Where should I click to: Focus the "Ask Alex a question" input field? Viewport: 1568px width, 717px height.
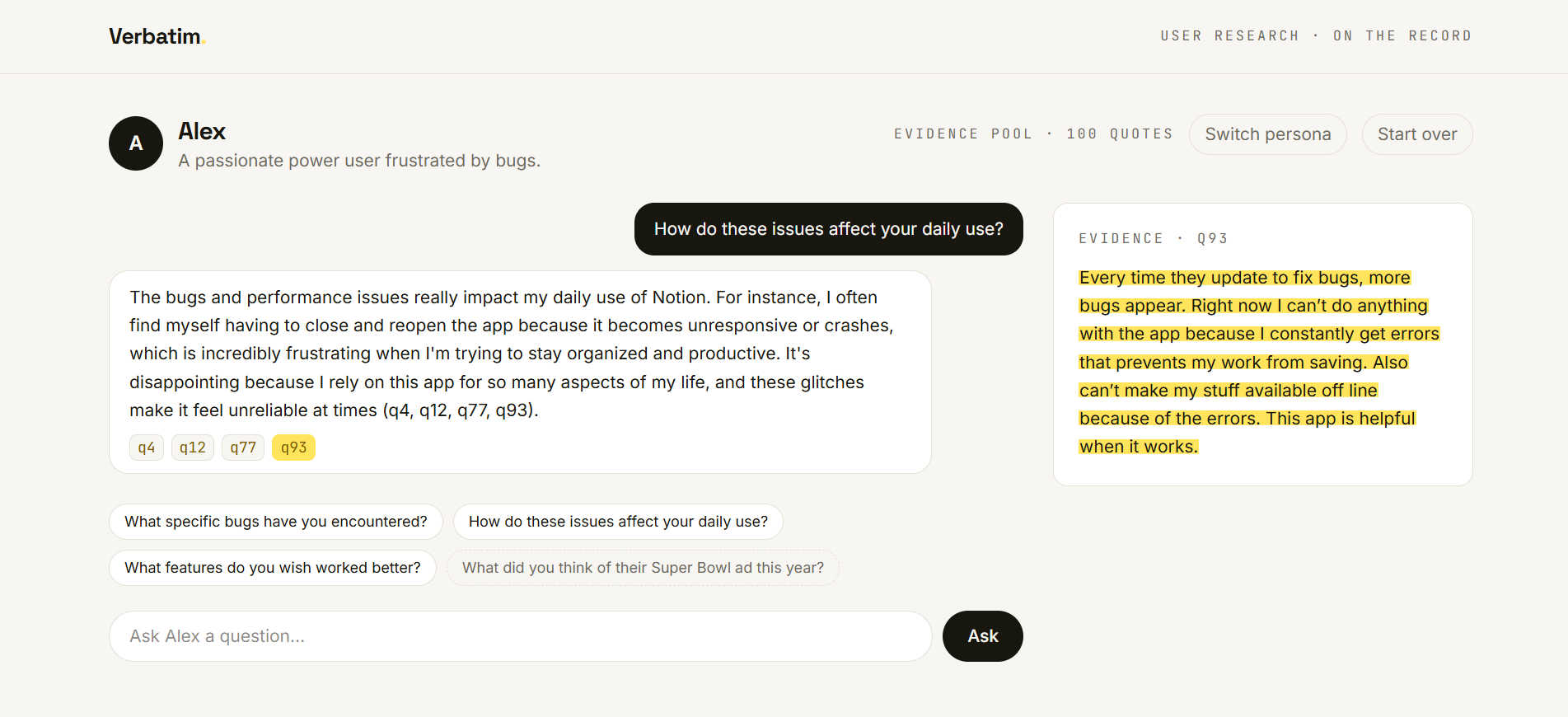point(521,636)
